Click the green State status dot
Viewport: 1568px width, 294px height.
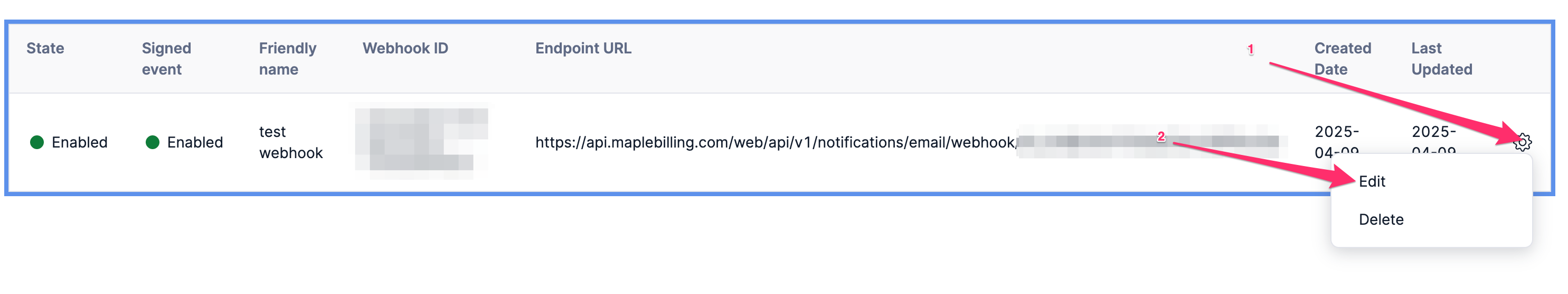(37, 142)
